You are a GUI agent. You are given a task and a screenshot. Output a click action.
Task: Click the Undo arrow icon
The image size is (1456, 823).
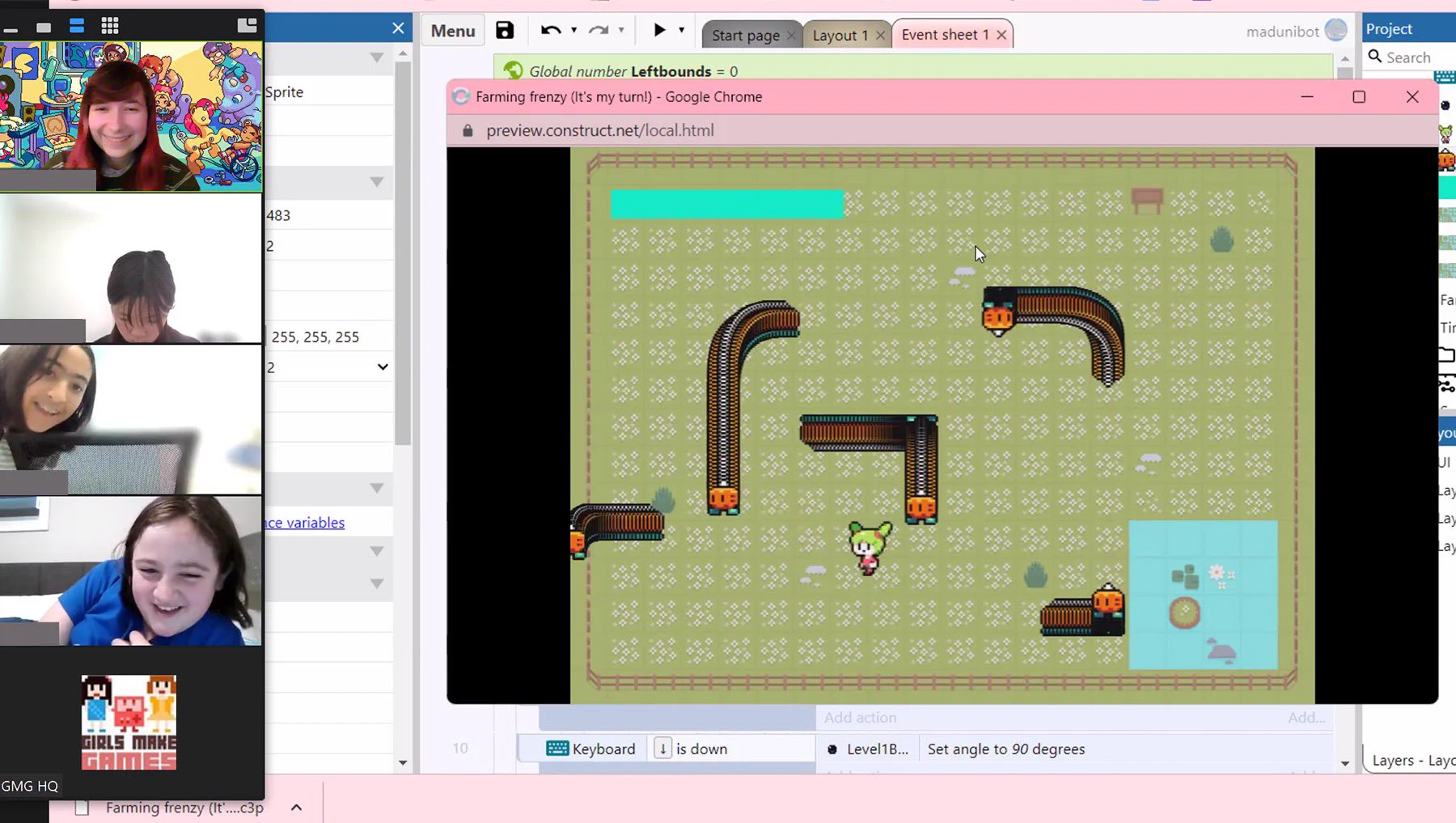coord(550,31)
